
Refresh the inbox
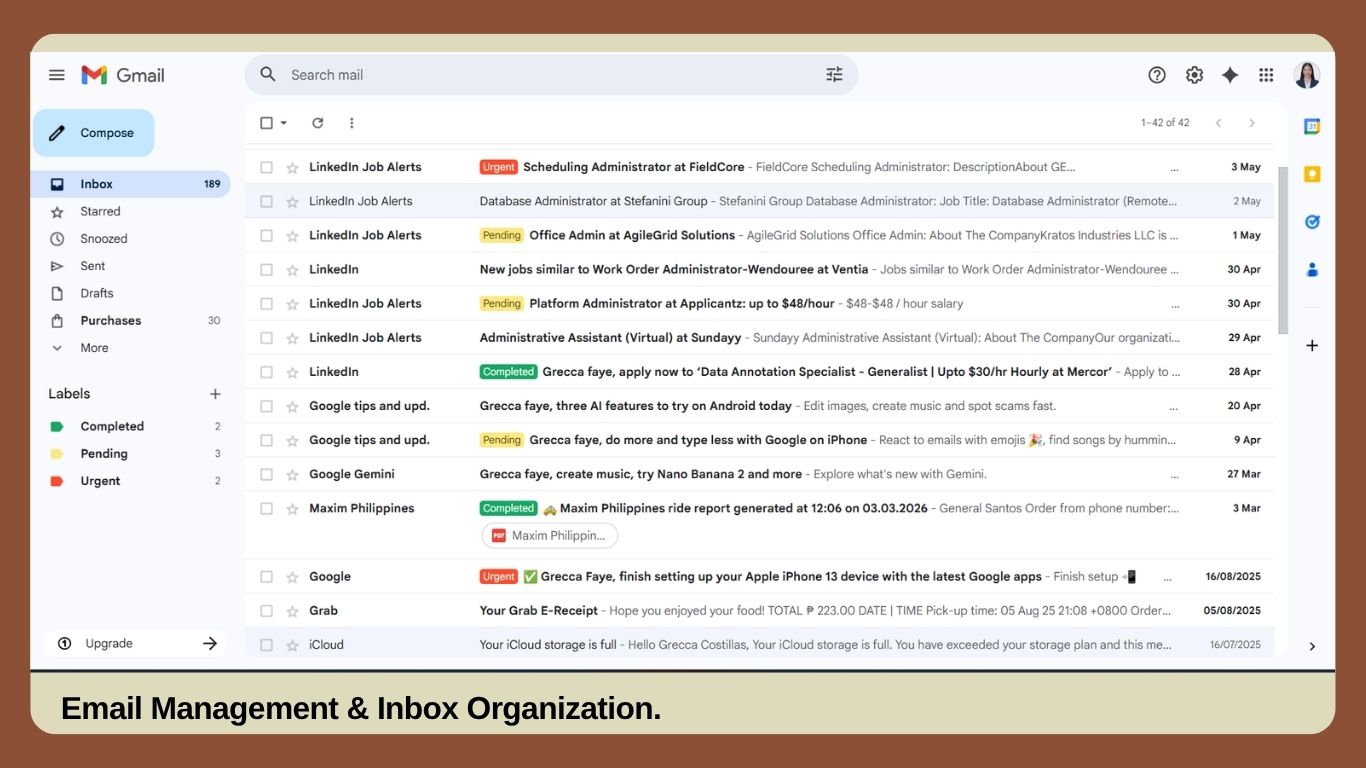point(318,123)
